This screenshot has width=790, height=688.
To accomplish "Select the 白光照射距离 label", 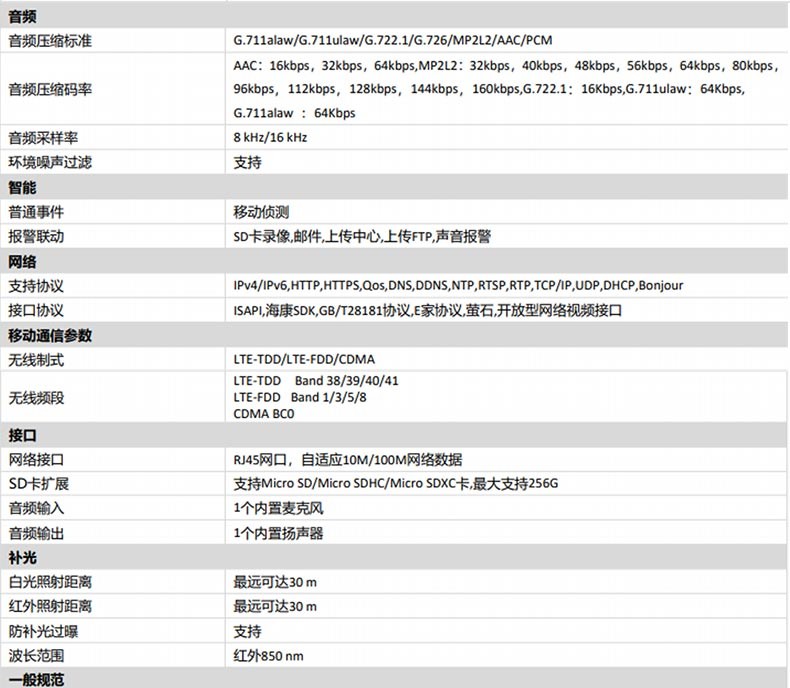I will pos(50,582).
